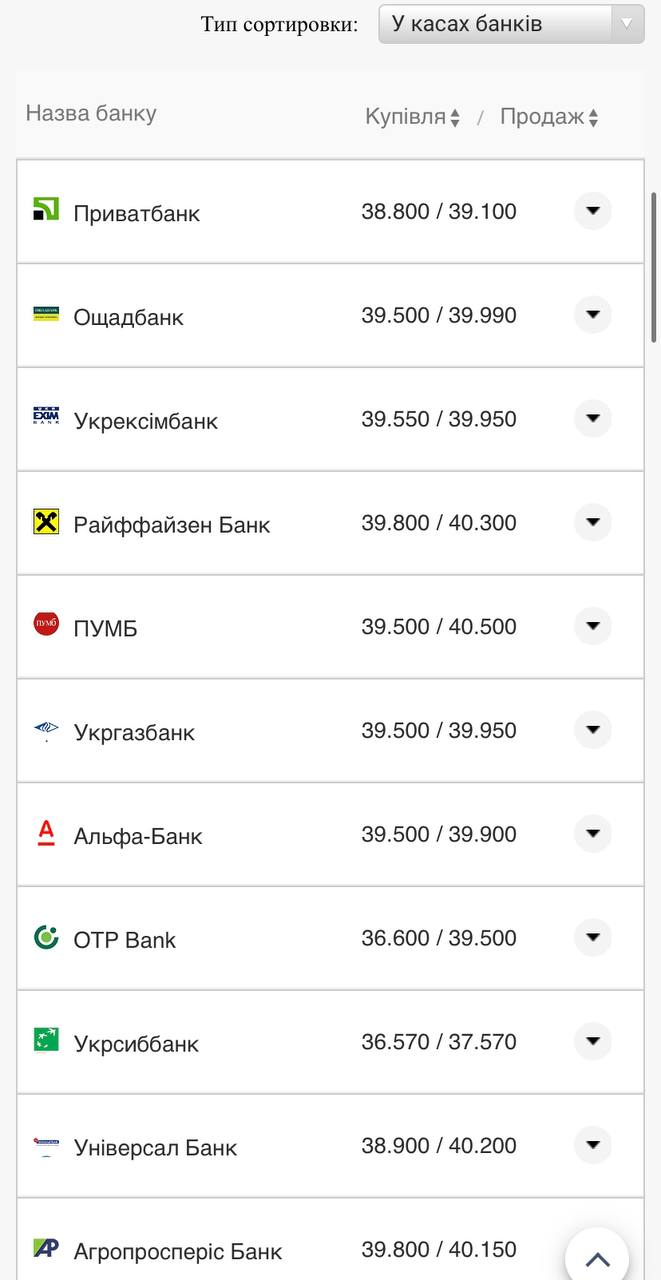Viewport: 661px width, 1280px height.
Task: Click the Назва банку column header
Action: click(91, 113)
